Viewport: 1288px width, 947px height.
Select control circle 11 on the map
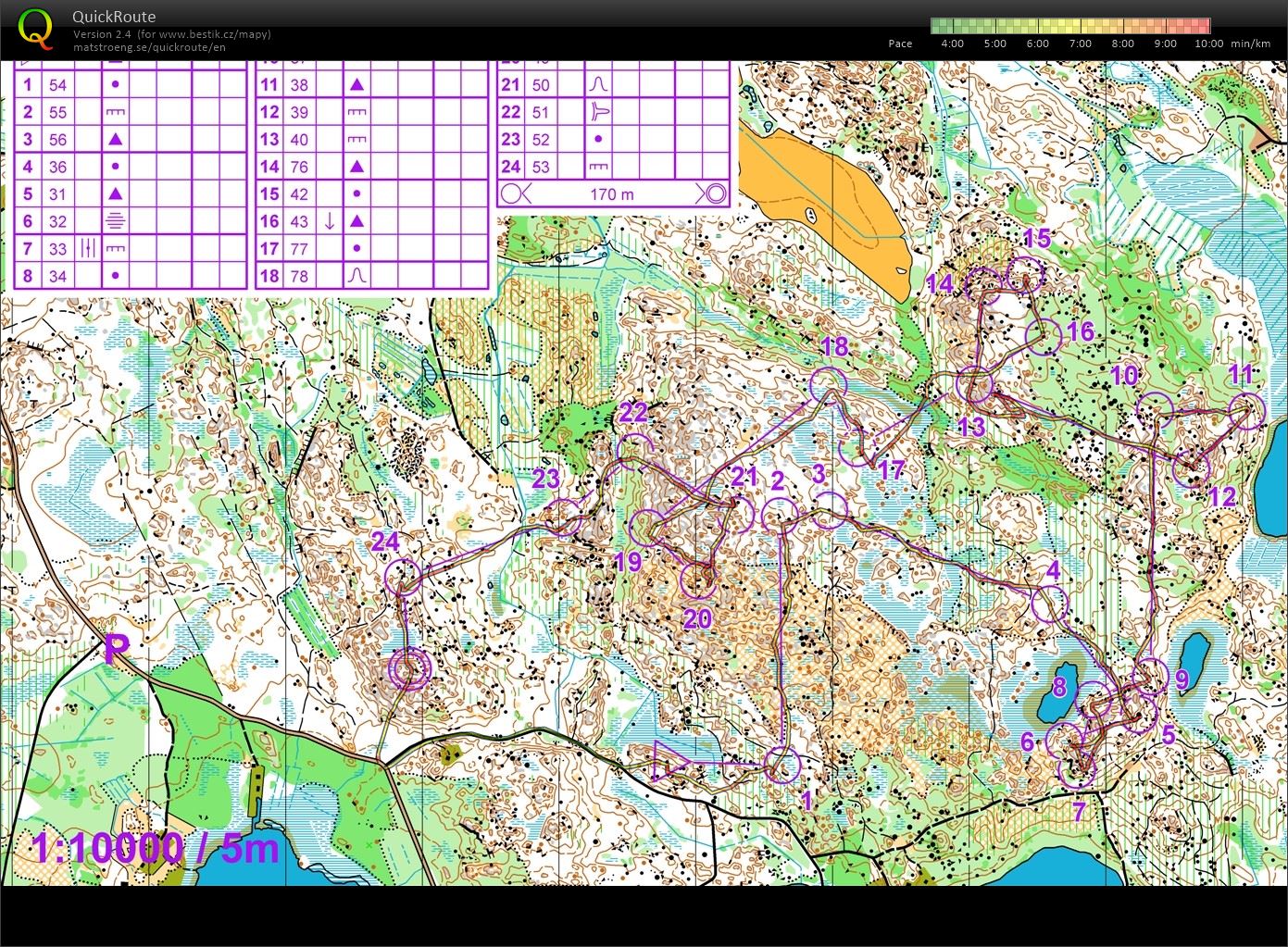click(x=1246, y=411)
